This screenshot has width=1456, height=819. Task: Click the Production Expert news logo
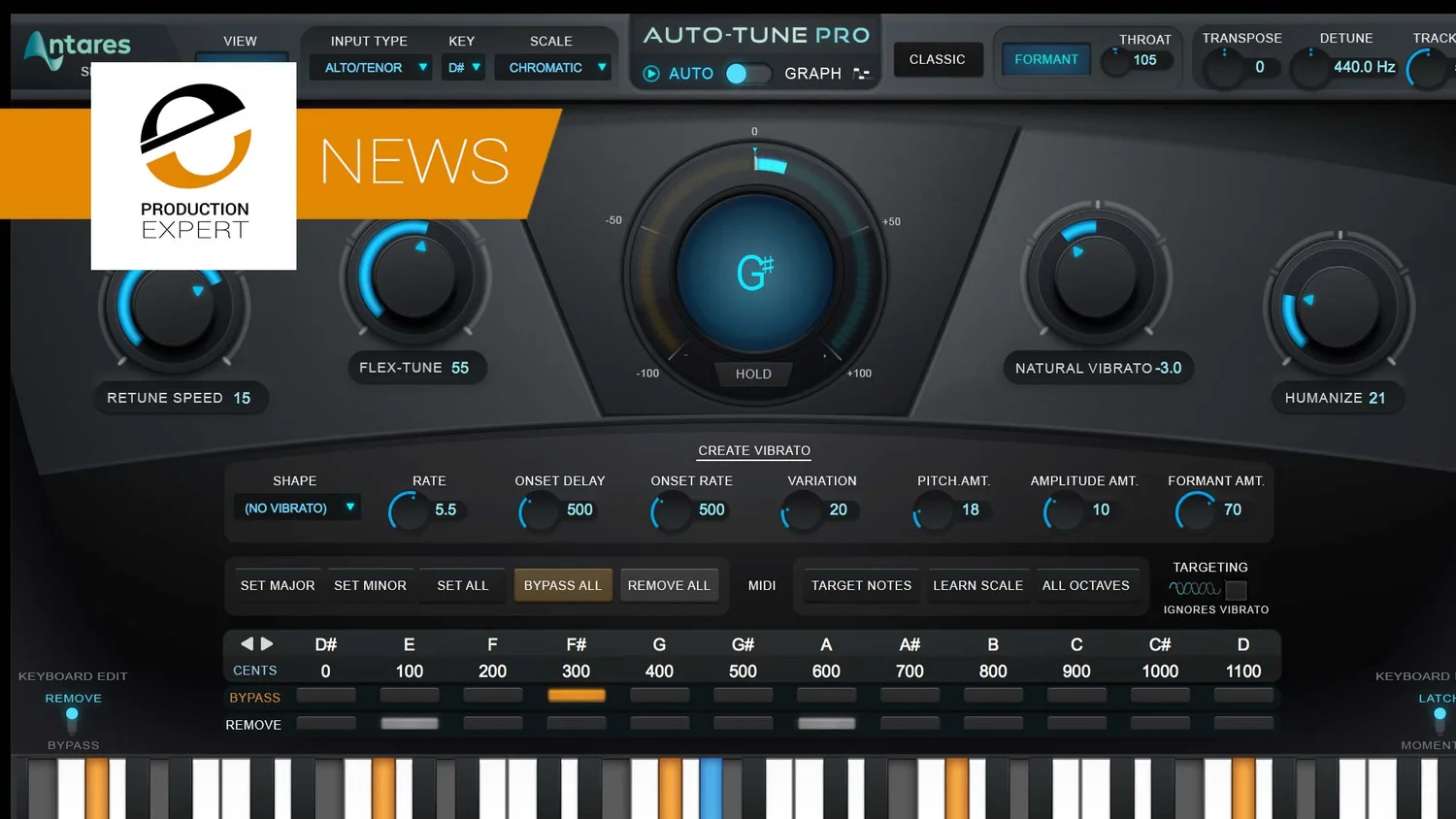tap(193, 165)
